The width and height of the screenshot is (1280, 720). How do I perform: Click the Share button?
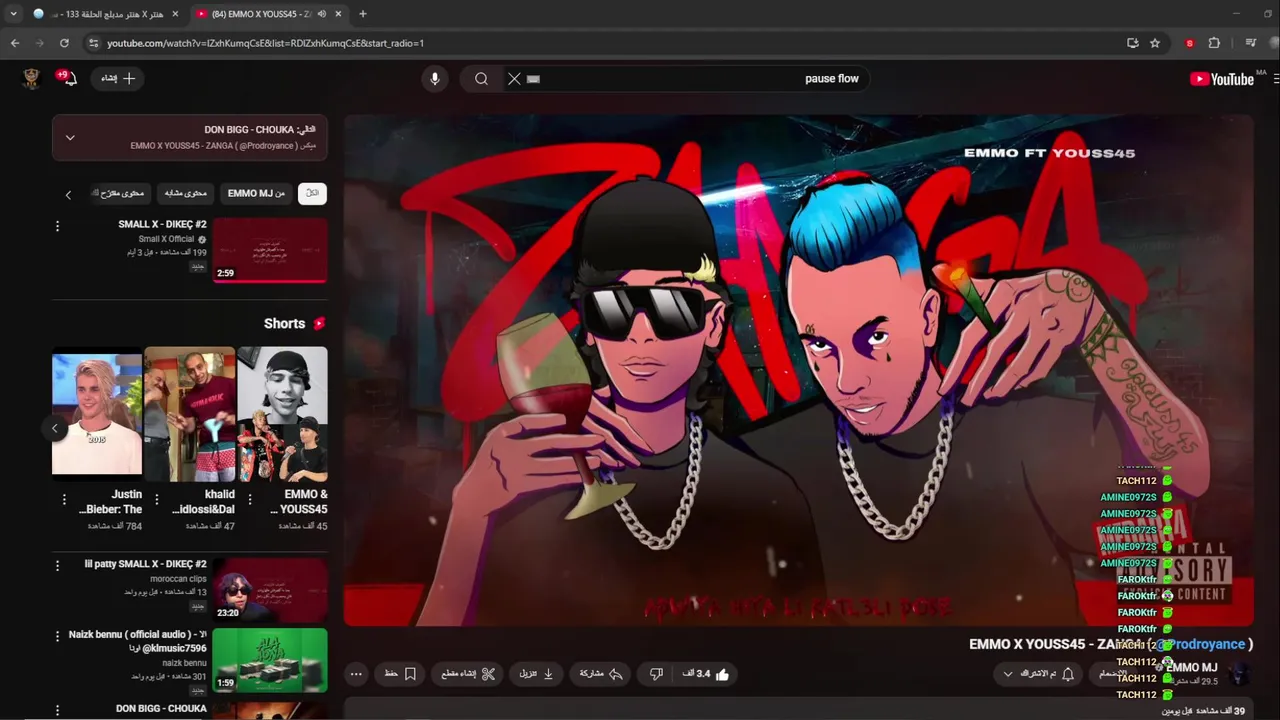point(602,674)
